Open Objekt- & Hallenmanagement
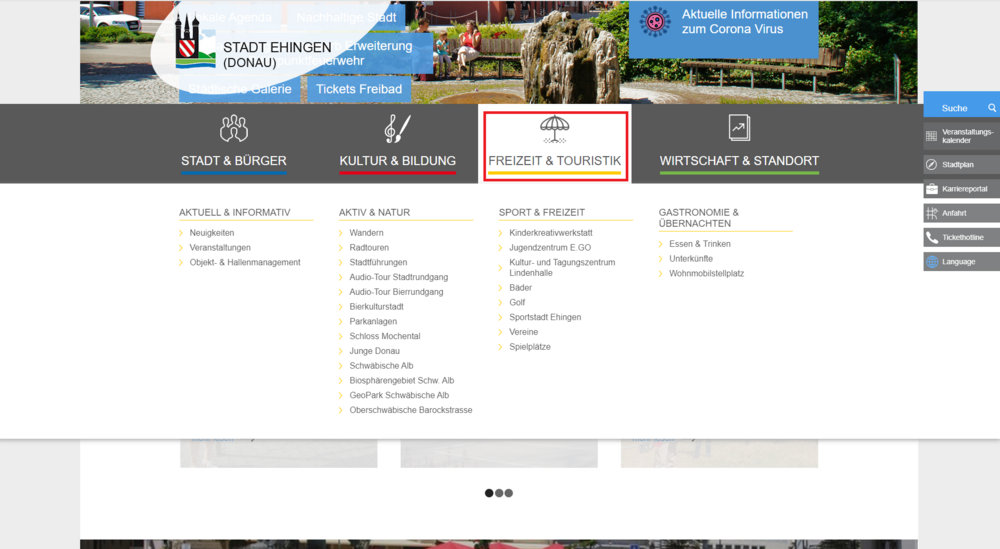This screenshot has height=549, width=1000. tap(245, 262)
